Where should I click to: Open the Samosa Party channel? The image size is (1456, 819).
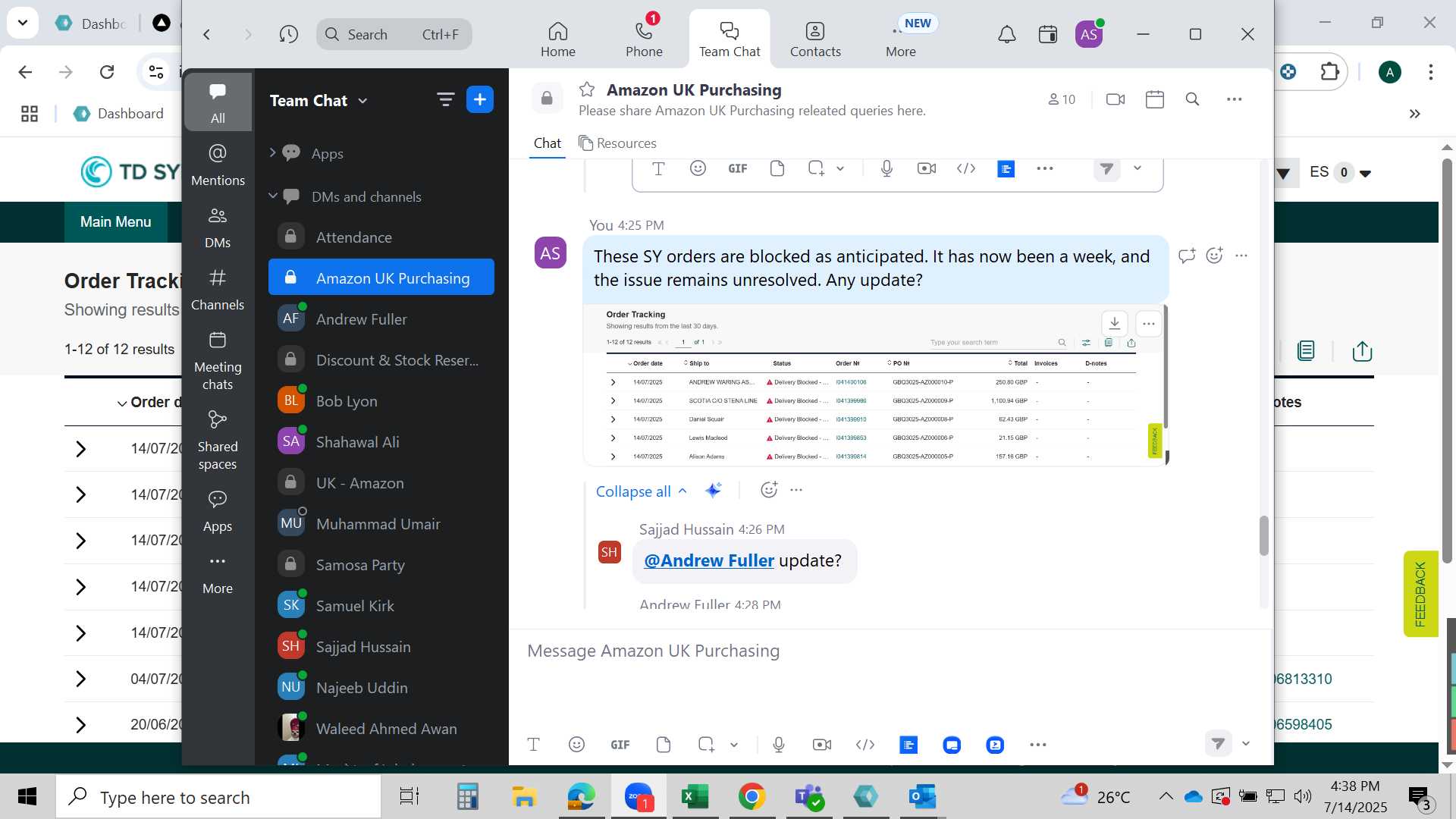(381, 565)
